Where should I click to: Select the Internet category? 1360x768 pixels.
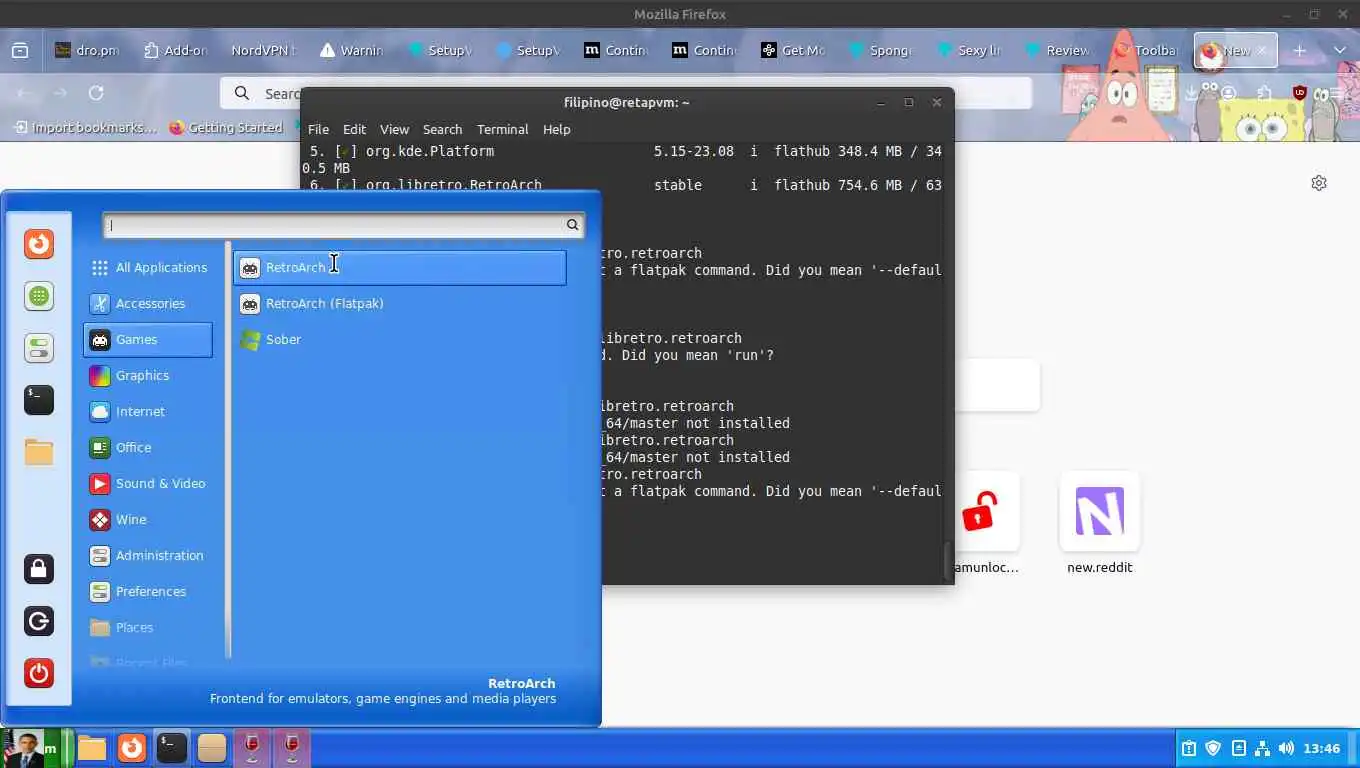(148, 411)
